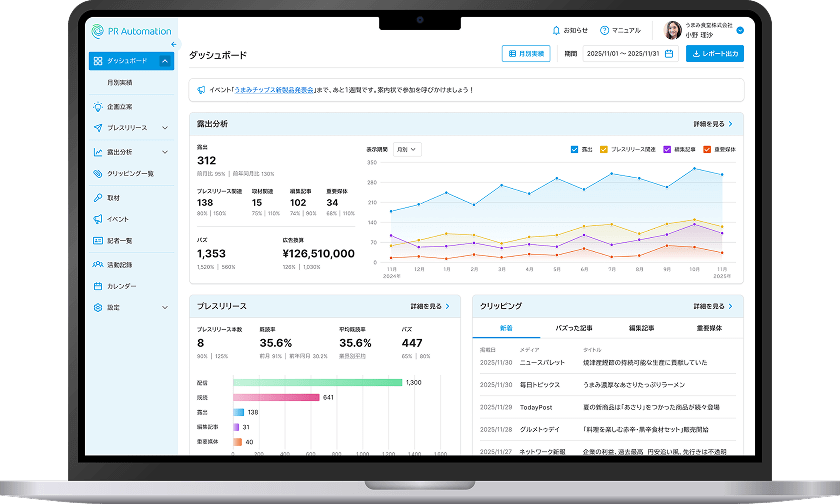Image resolution: width=840 pixels, height=504 pixels.
Task: Open クリッピング一覧 paperclip icon
Action: tap(98, 173)
